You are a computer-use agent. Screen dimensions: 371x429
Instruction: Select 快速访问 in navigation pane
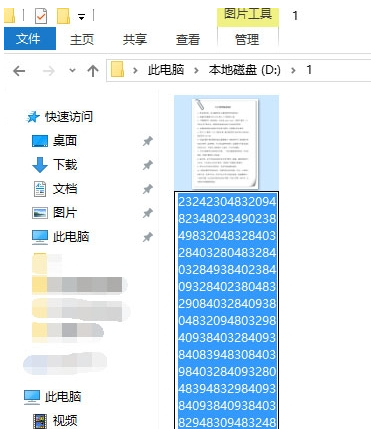pyautogui.click(x=69, y=117)
